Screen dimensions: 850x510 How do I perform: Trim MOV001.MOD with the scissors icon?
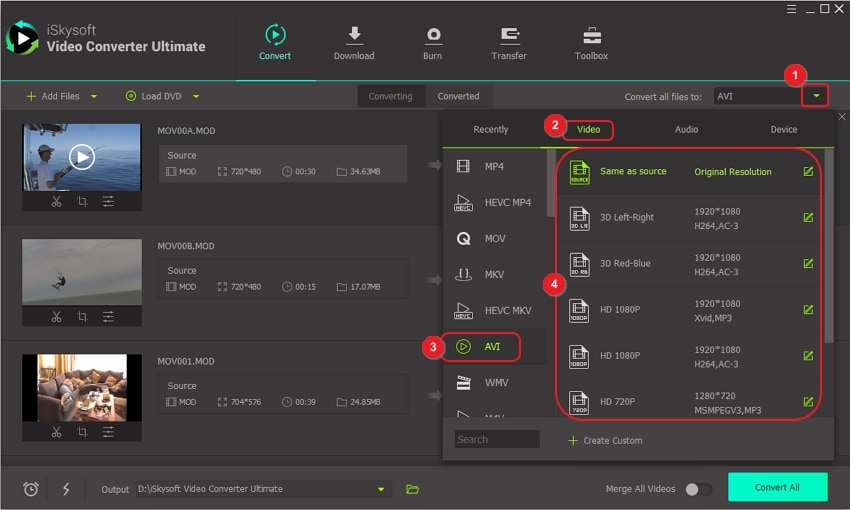[x=56, y=432]
